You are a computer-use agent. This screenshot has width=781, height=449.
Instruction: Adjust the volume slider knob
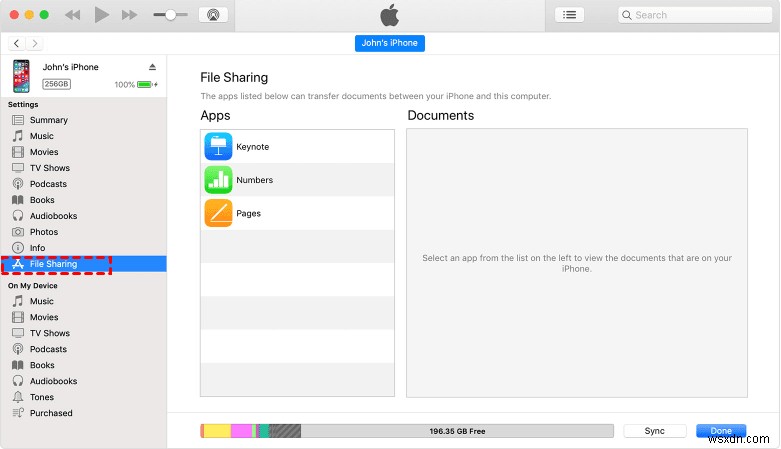pyautogui.click(x=170, y=15)
